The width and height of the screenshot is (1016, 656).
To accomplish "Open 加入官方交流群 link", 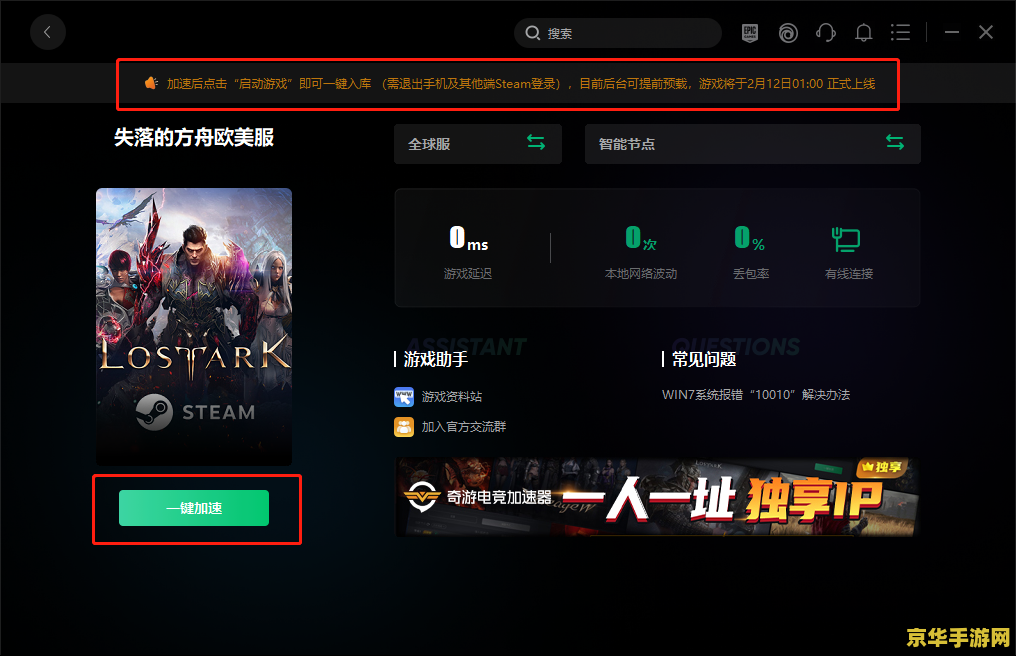I will (464, 427).
